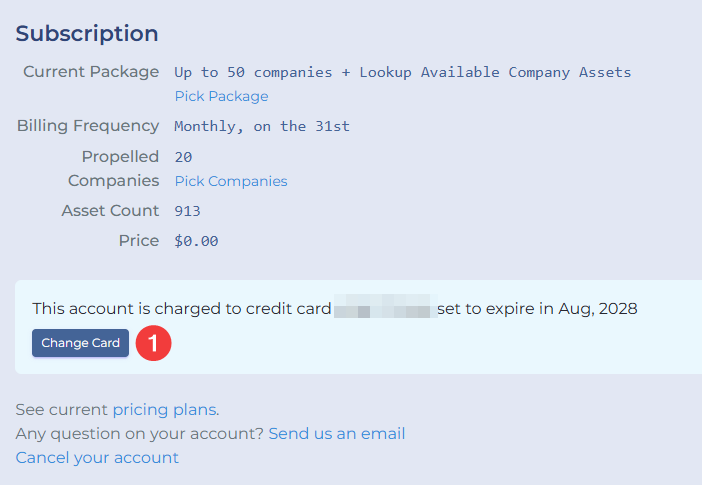Screen dimensions: 702x485
Task: Follow the pricing plans link
Action: coord(165,410)
